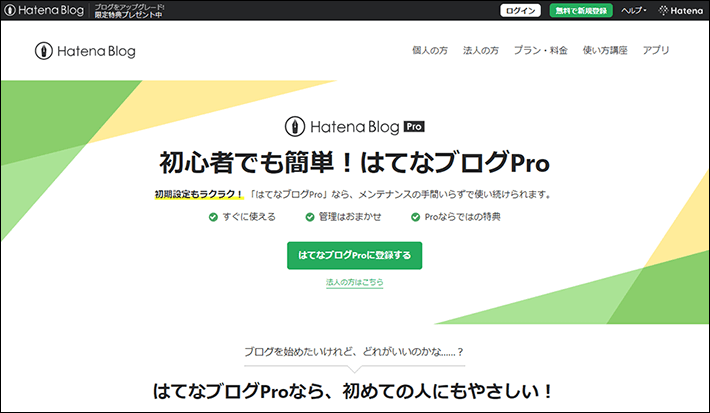Click the green 無料で新規登録 button

point(581,10)
